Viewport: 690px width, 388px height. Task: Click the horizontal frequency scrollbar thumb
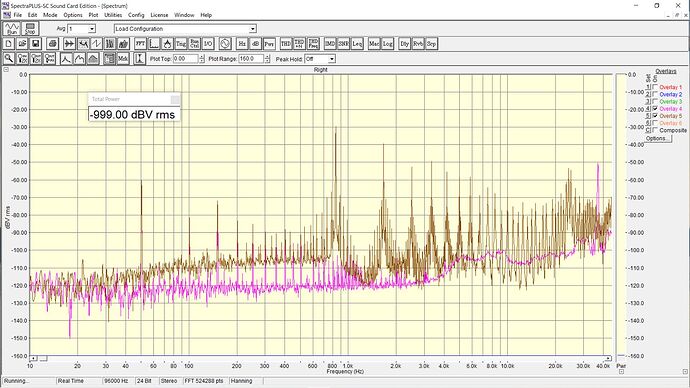(x=43, y=359)
